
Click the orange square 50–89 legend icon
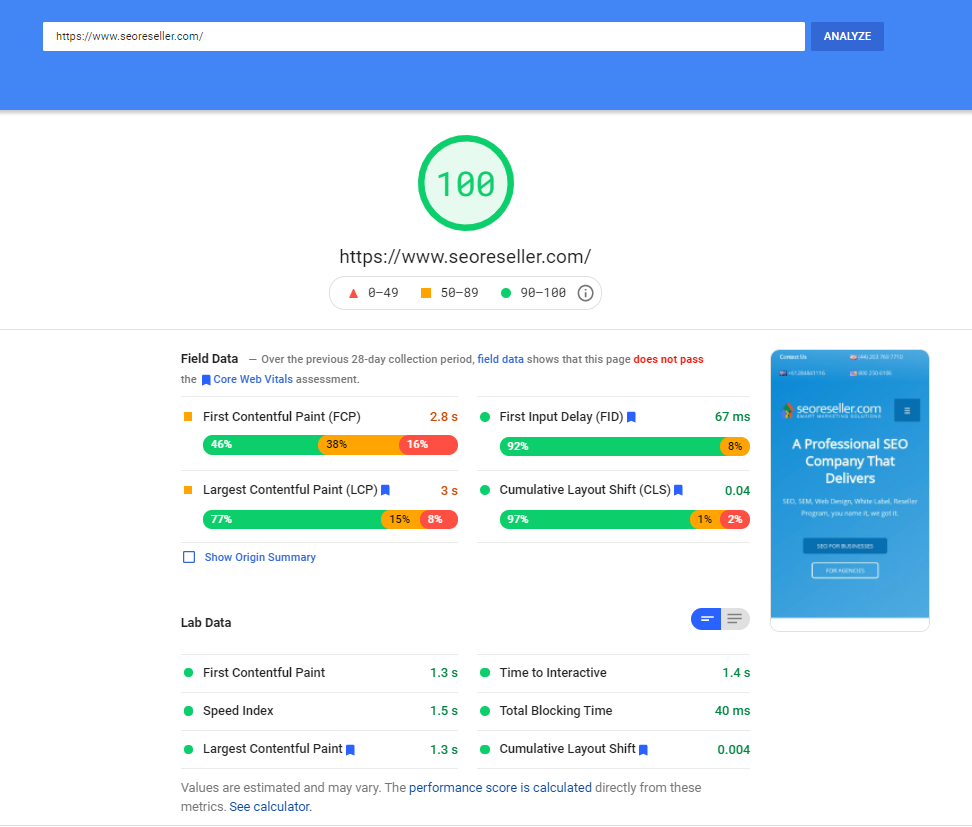pos(426,293)
